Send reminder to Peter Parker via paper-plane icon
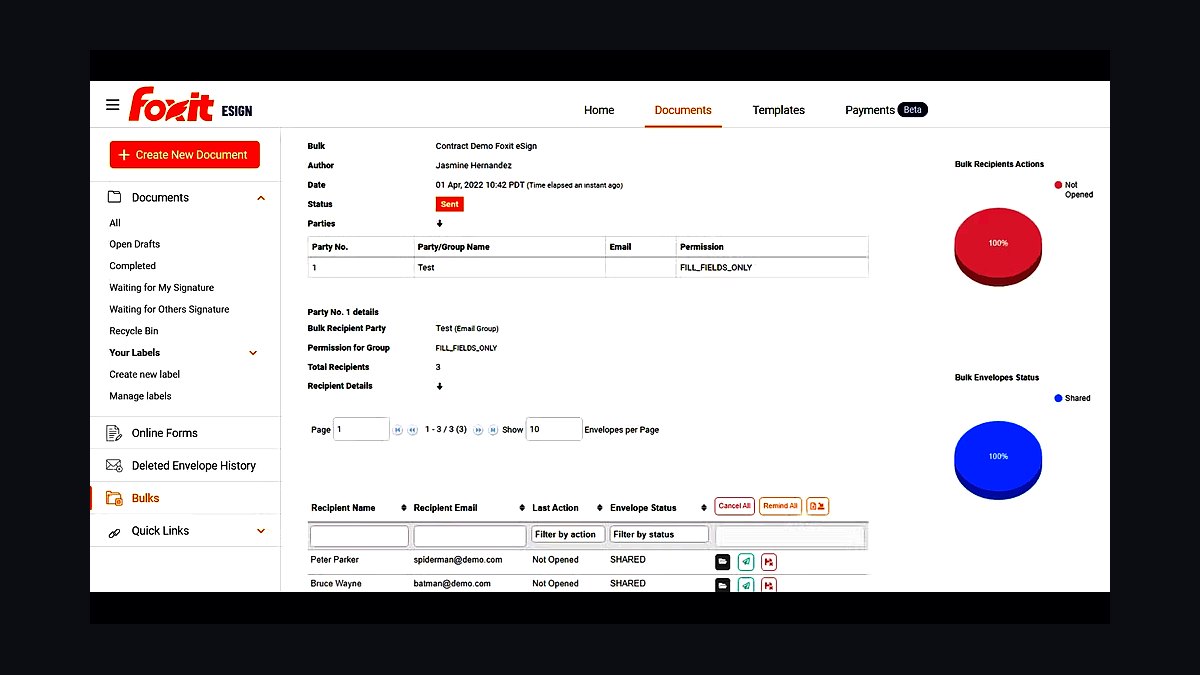 tap(746, 562)
